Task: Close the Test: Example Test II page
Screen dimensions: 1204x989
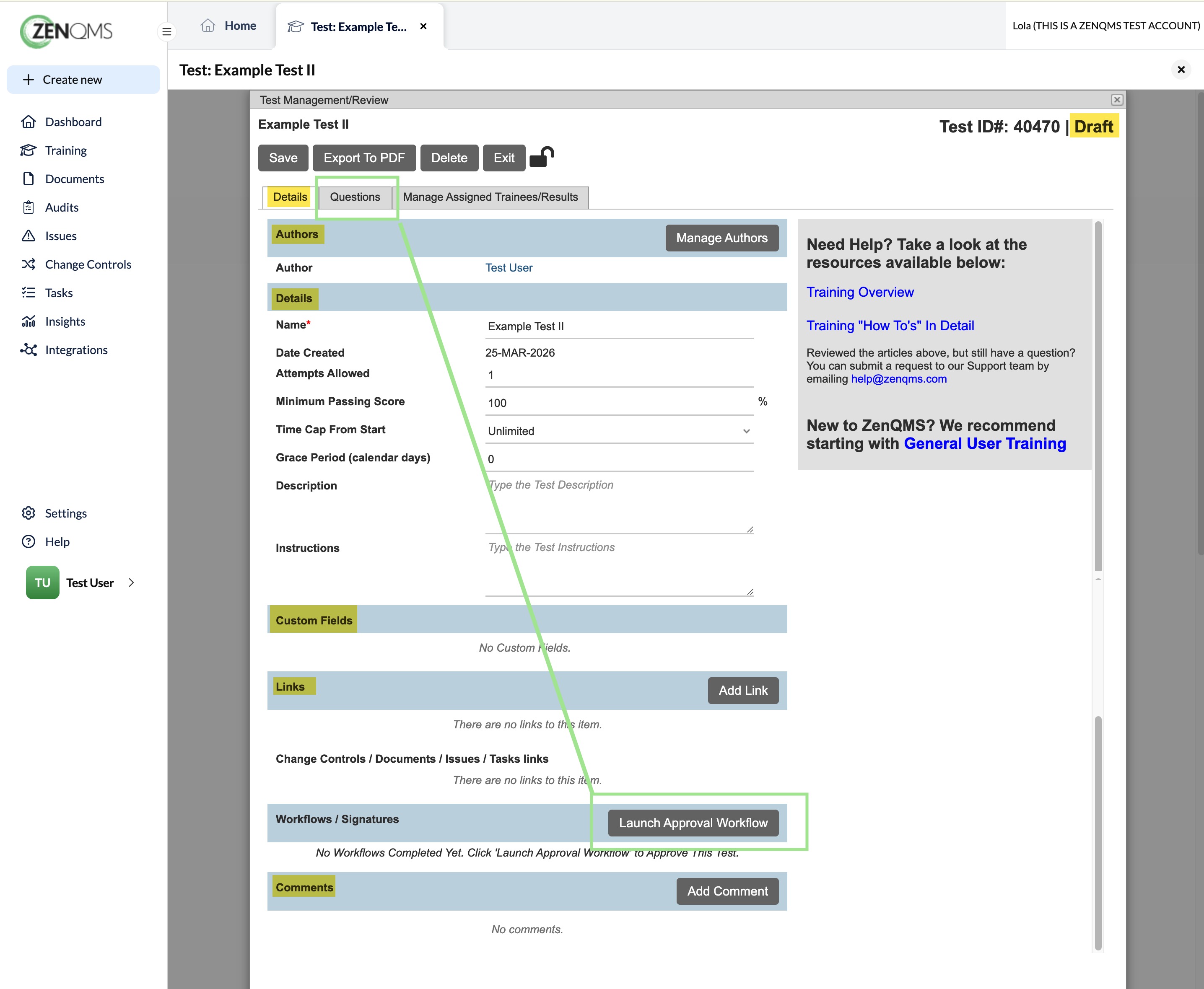Action: (x=1181, y=70)
